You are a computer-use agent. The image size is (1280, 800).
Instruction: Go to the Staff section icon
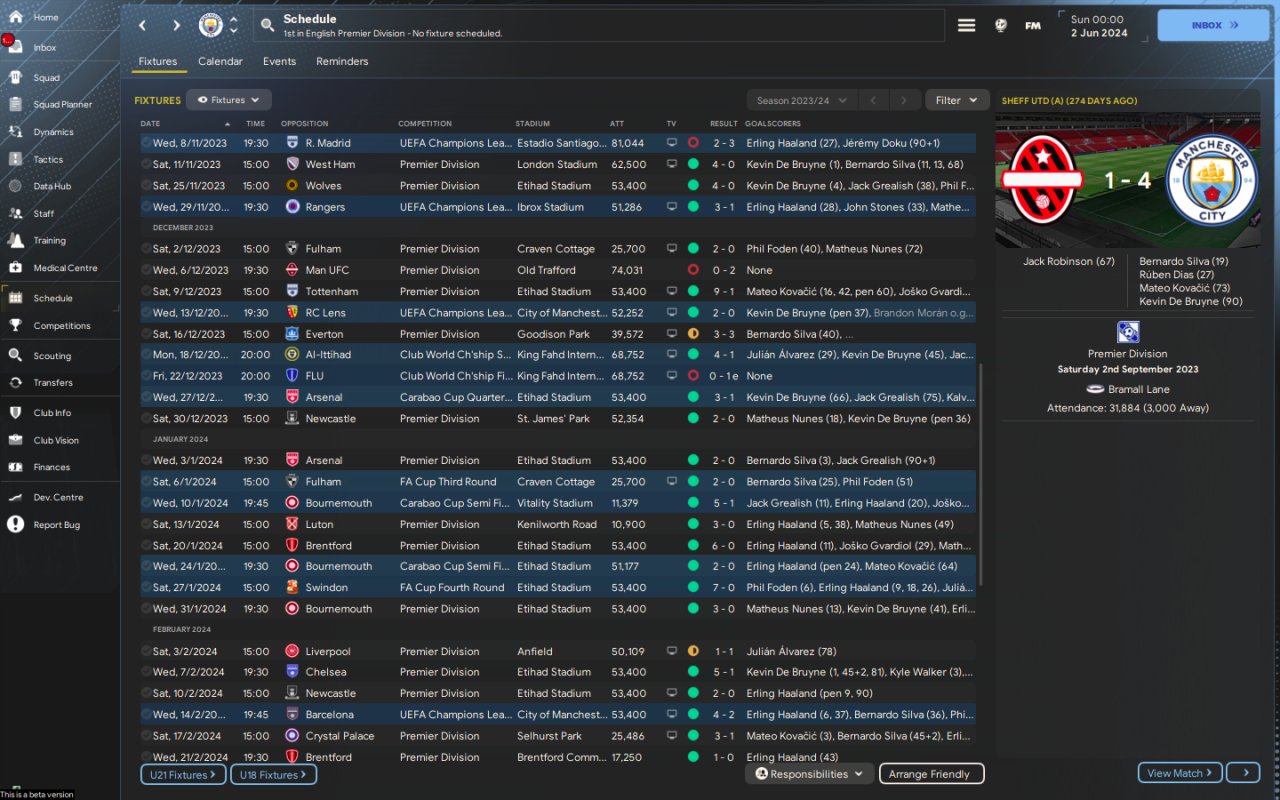15,213
